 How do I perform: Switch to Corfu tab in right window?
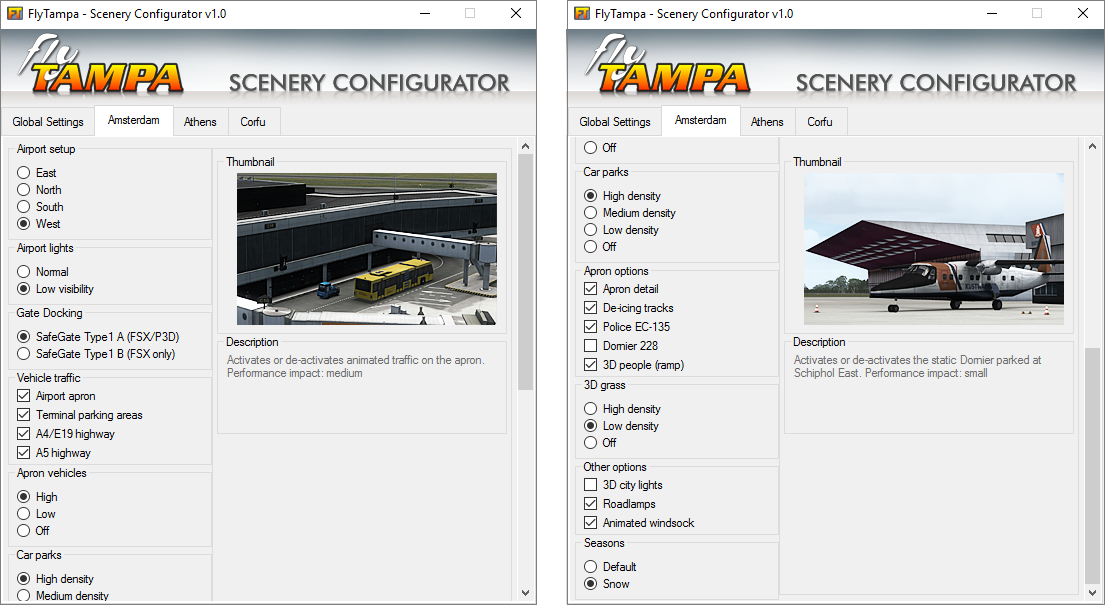[x=820, y=122]
